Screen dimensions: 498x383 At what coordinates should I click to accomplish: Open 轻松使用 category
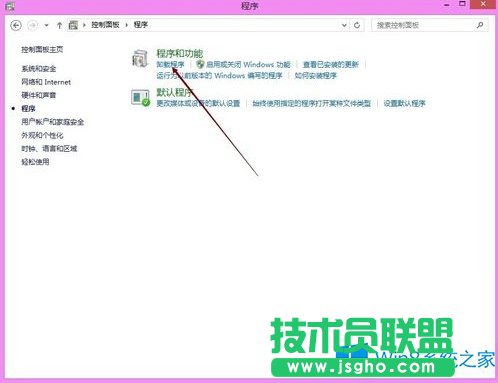coord(35,162)
